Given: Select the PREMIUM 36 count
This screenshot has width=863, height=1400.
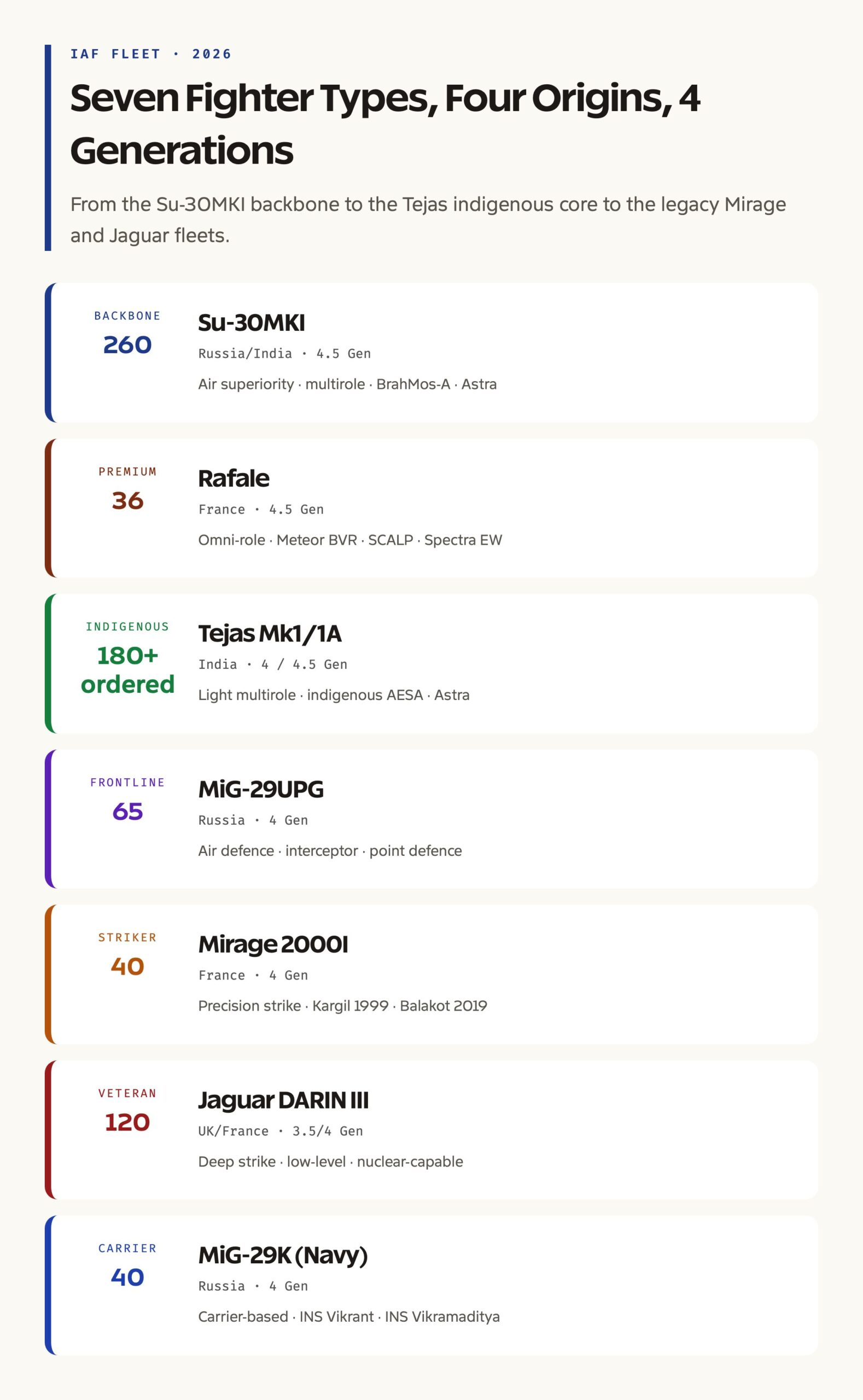Looking at the screenshot, I should tap(127, 500).
